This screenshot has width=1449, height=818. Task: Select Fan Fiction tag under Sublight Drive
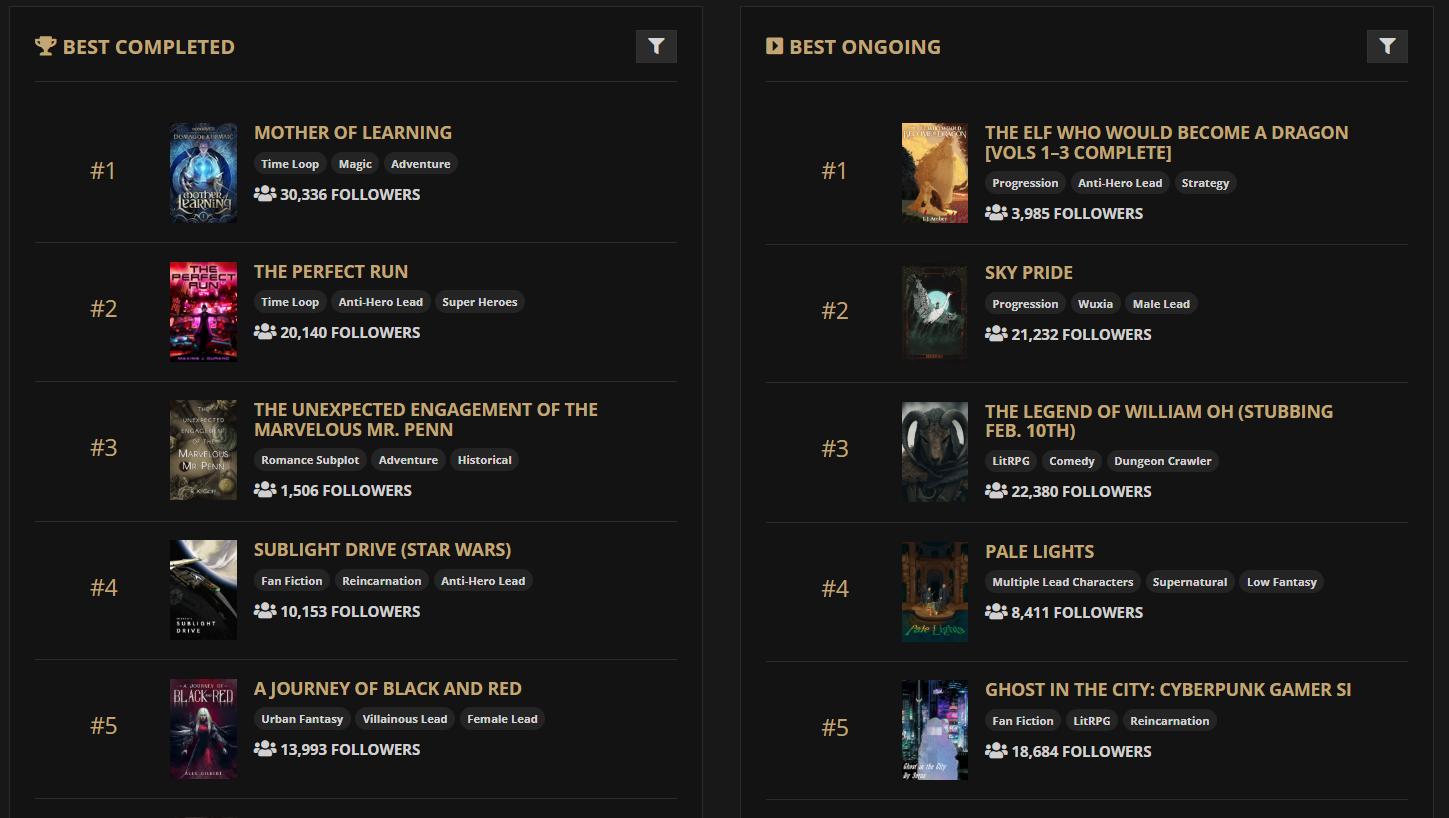click(292, 581)
